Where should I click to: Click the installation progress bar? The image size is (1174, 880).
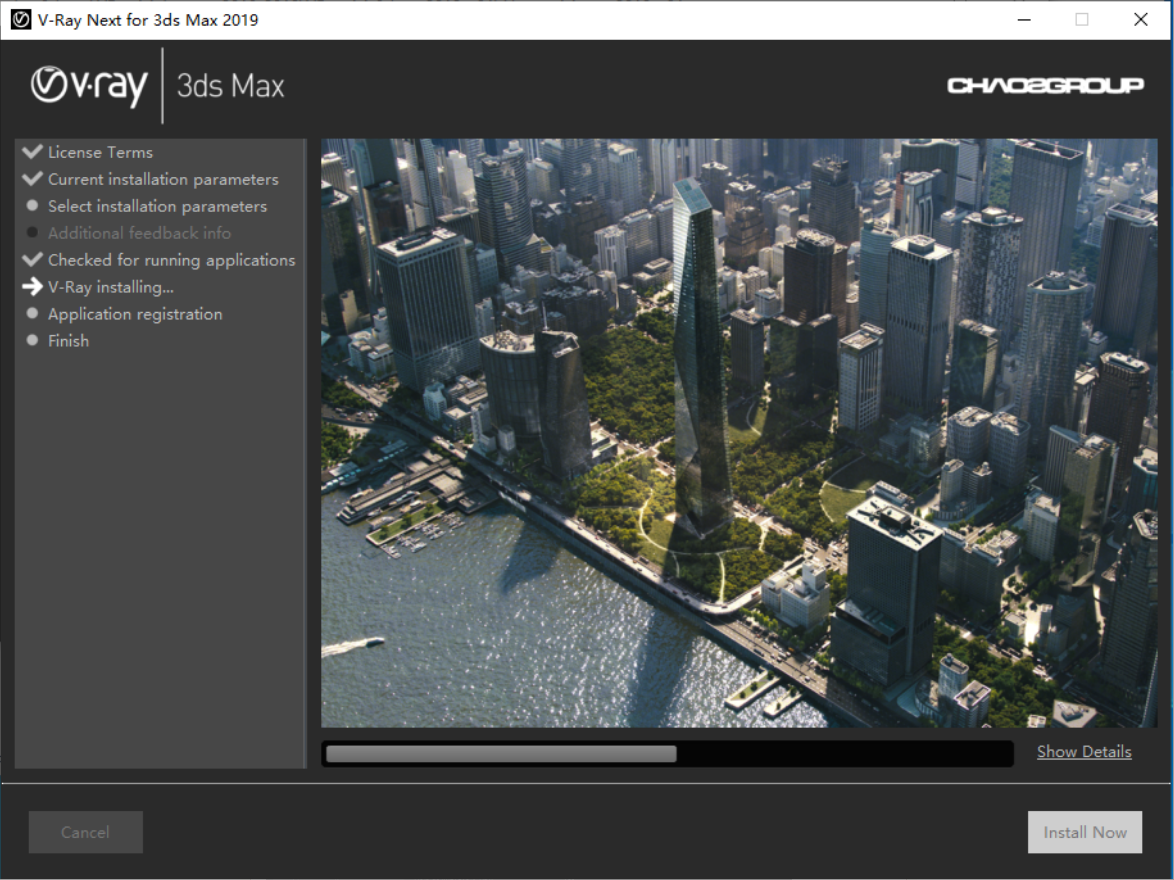click(x=667, y=754)
